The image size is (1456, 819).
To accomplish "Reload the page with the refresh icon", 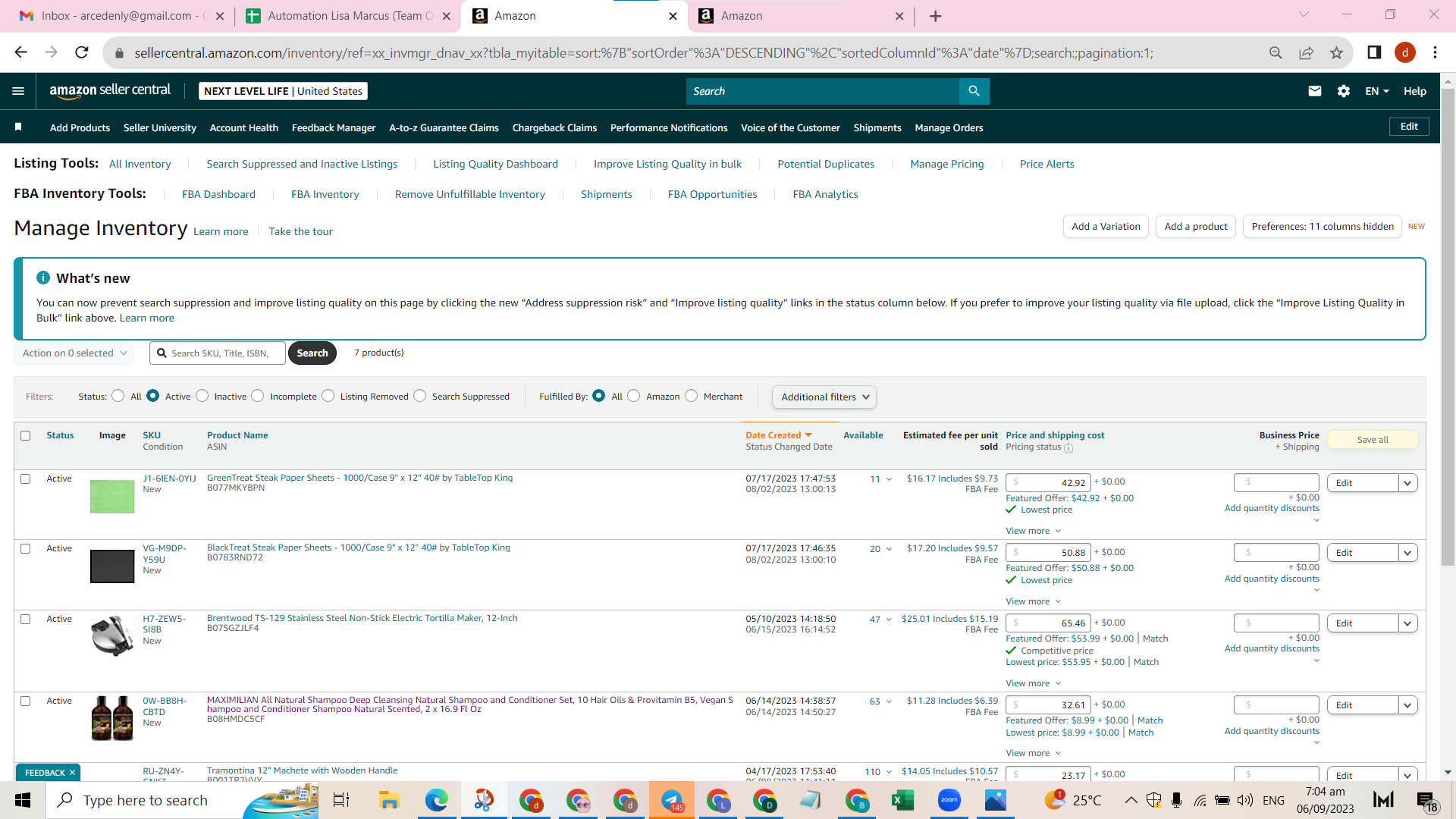I will point(82,52).
